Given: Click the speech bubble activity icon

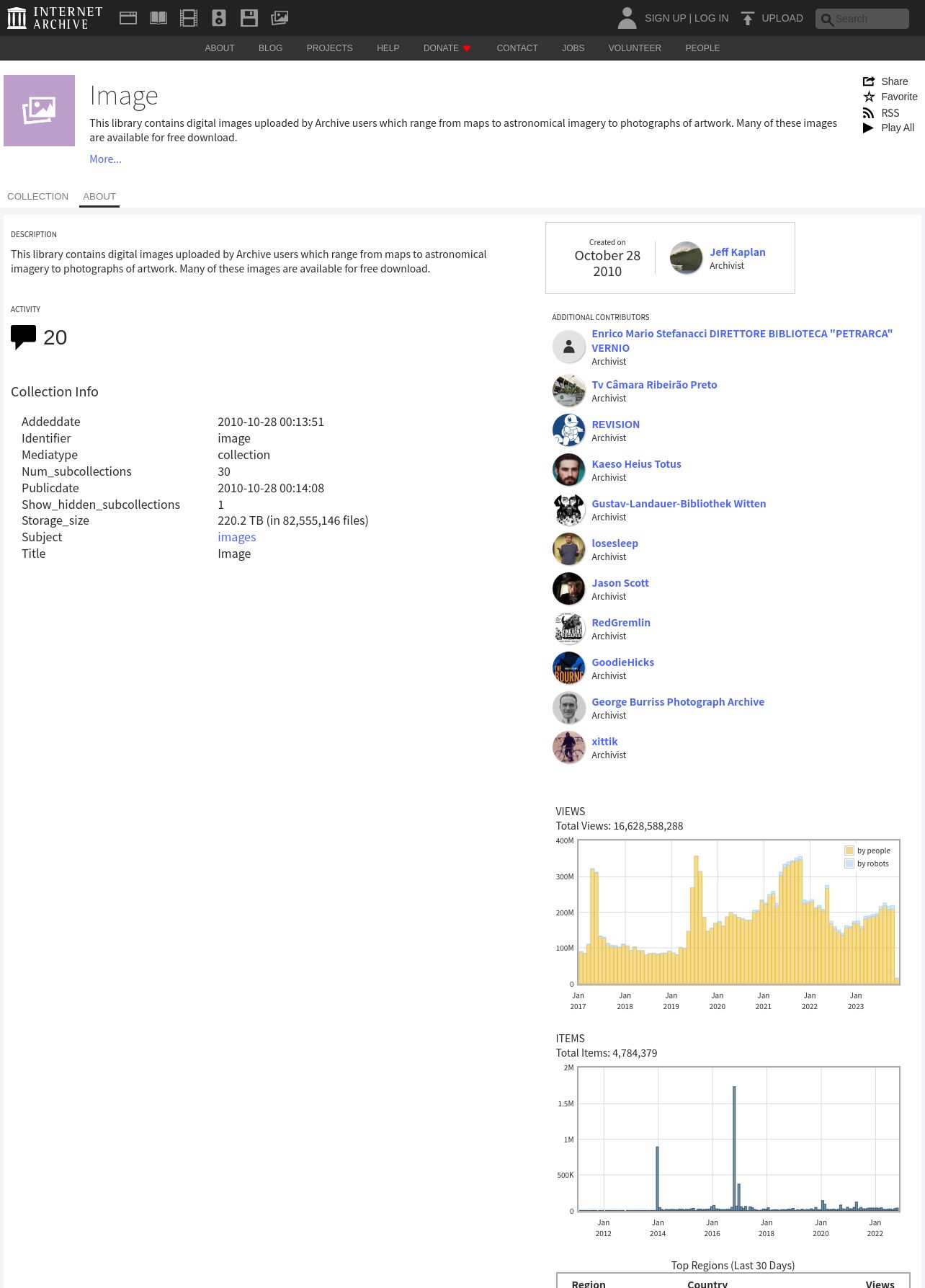Looking at the screenshot, I should pos(23,337).
